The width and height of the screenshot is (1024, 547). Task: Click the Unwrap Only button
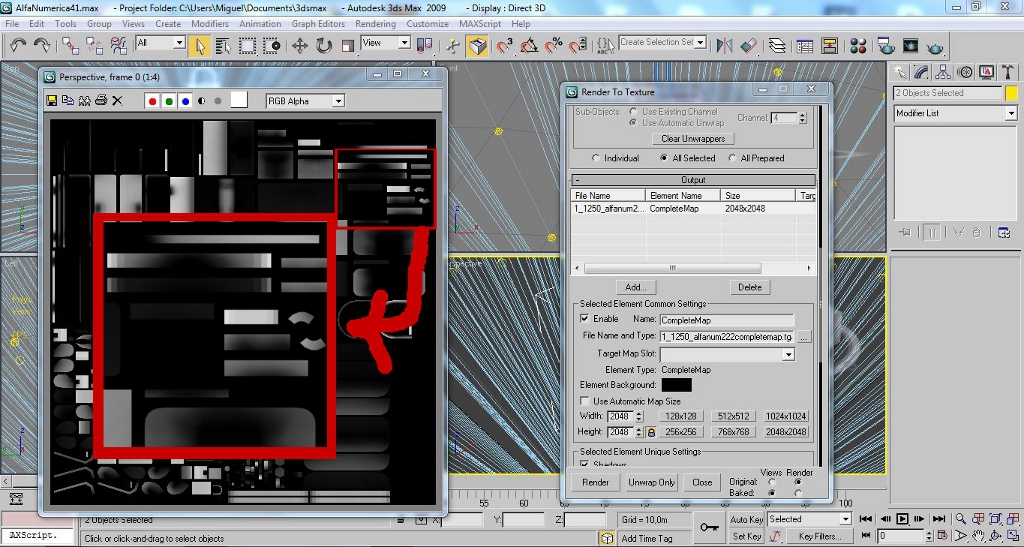coord(651,482)
